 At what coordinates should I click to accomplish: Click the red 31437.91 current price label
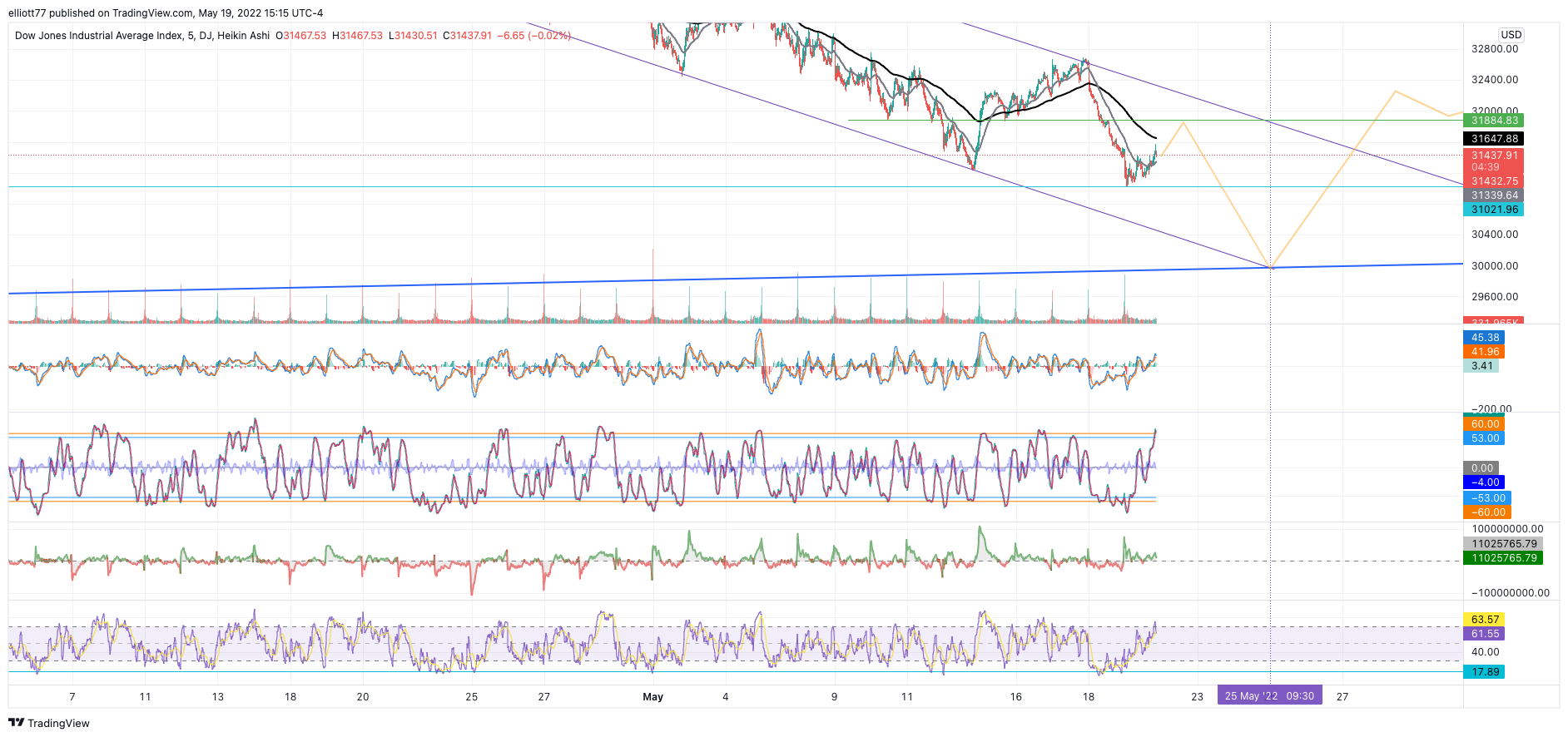point(1493,156)
